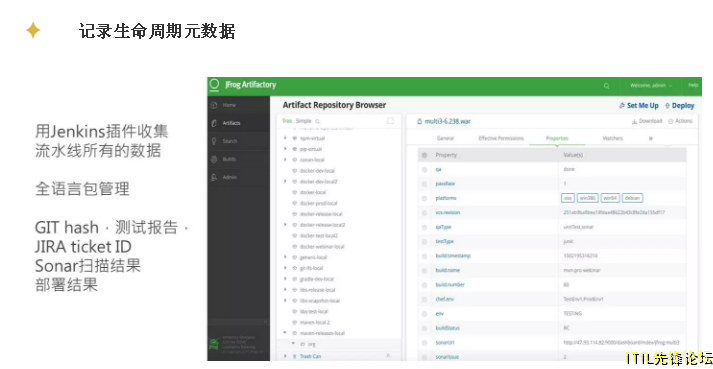Switch browser to Simple view

click(x=304, y=121)
